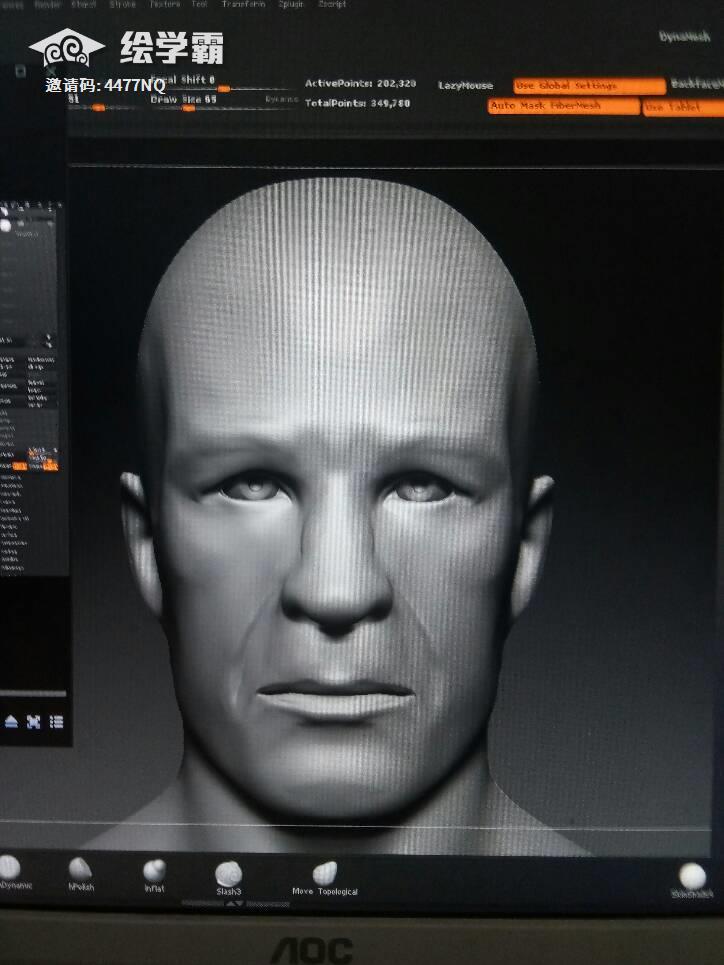Click the TotalPoints count readout
This screenshot has height=965, width=724.
coord(357,103)
